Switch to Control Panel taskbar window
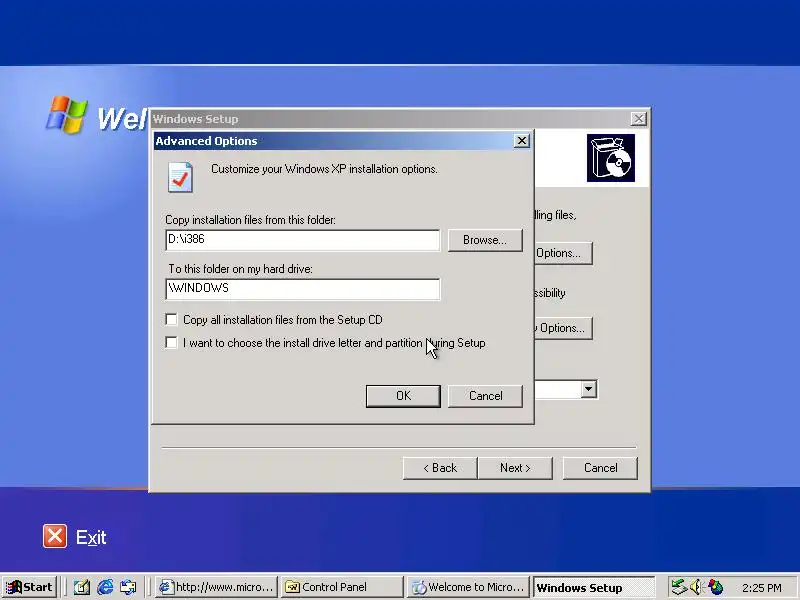Image resolution: width=800 pixels, height=600 pixels. tap(342, 587)
